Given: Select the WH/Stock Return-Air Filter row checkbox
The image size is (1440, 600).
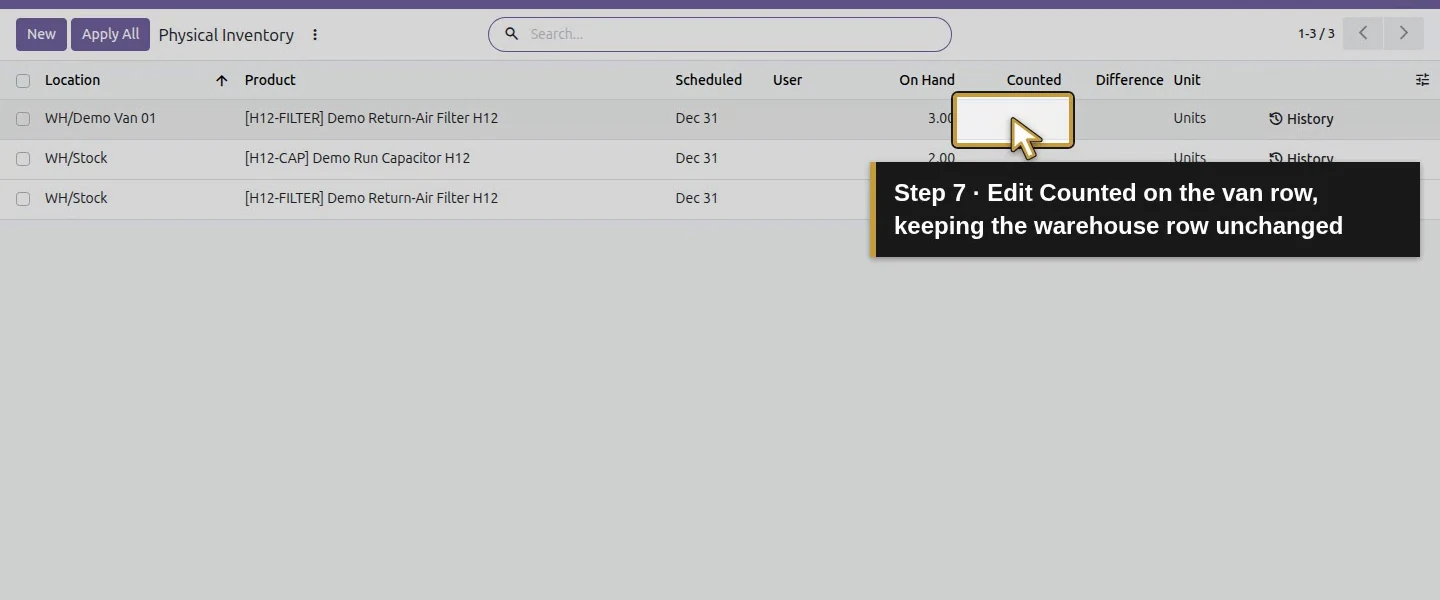Looking at the screenshot, I should click(x=23, y=199).
